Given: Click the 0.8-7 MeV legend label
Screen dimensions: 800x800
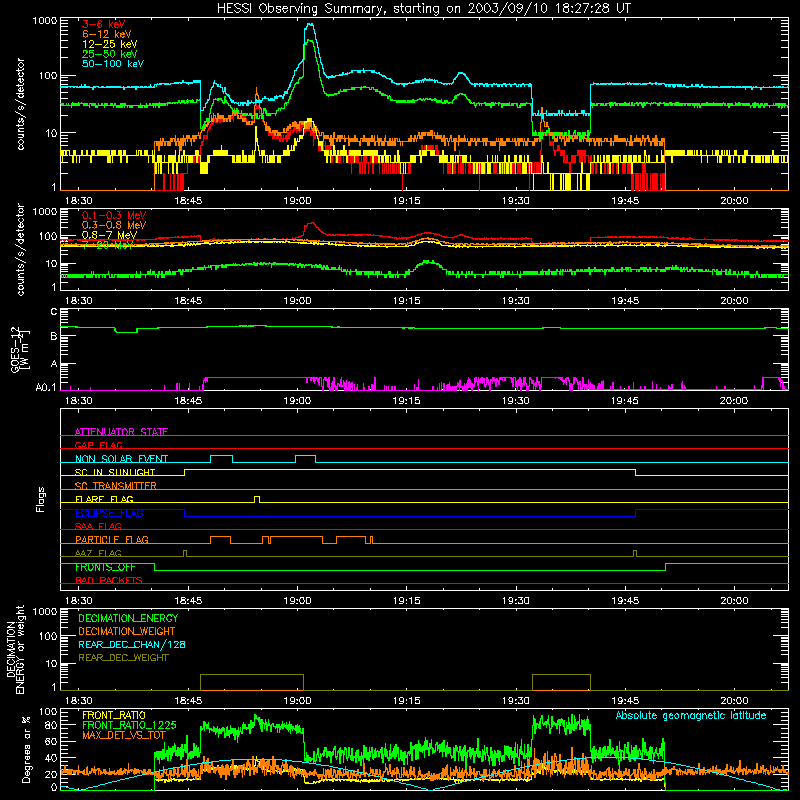Looking at the screenshot, I should (x=110, y=235).
